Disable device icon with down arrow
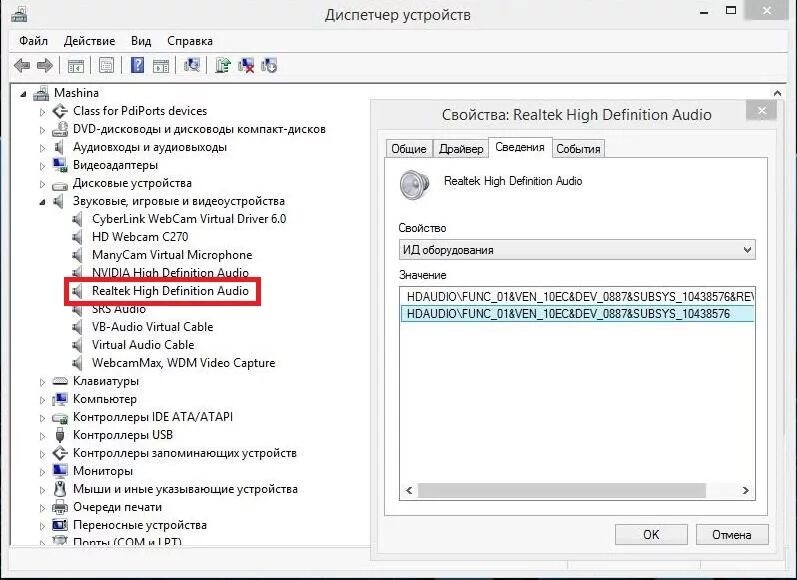The width and height of the screenshot is (797, 580). tap(269, 65)
